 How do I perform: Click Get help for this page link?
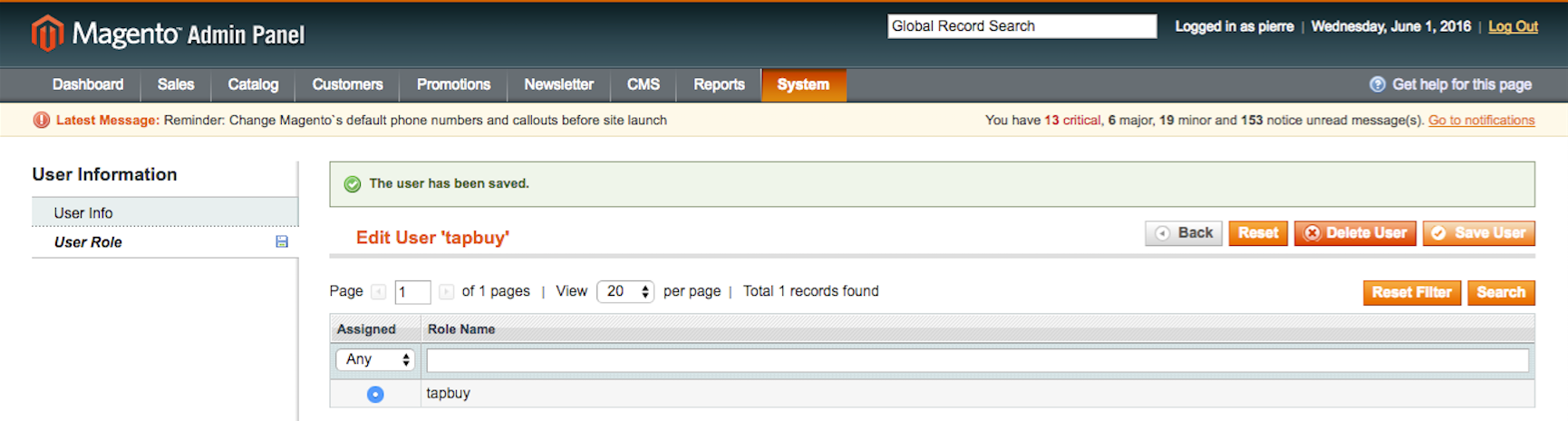(x=1462, y=84)
